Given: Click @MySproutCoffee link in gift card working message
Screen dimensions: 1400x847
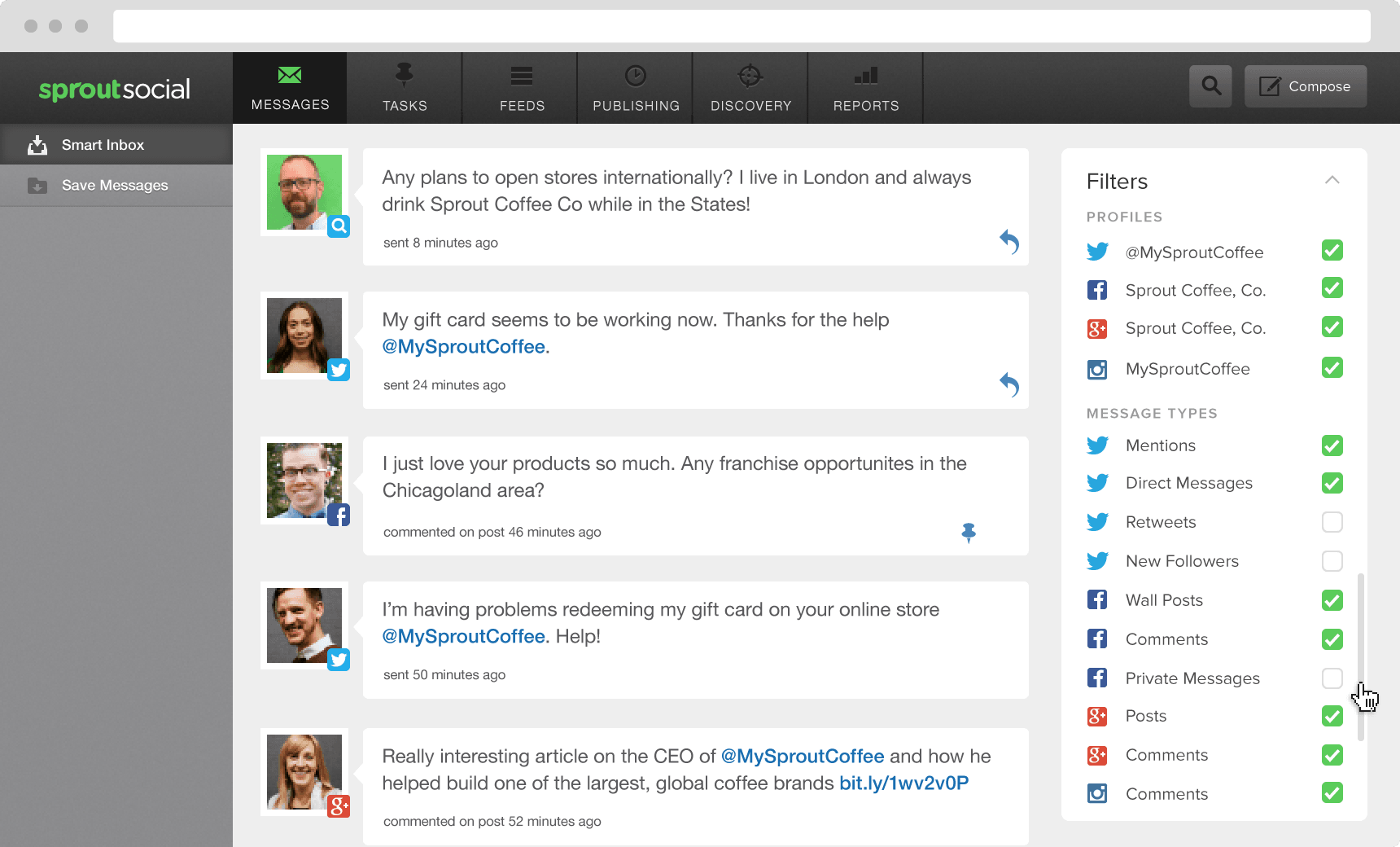Looking at the screenshot, I should 464,347.
